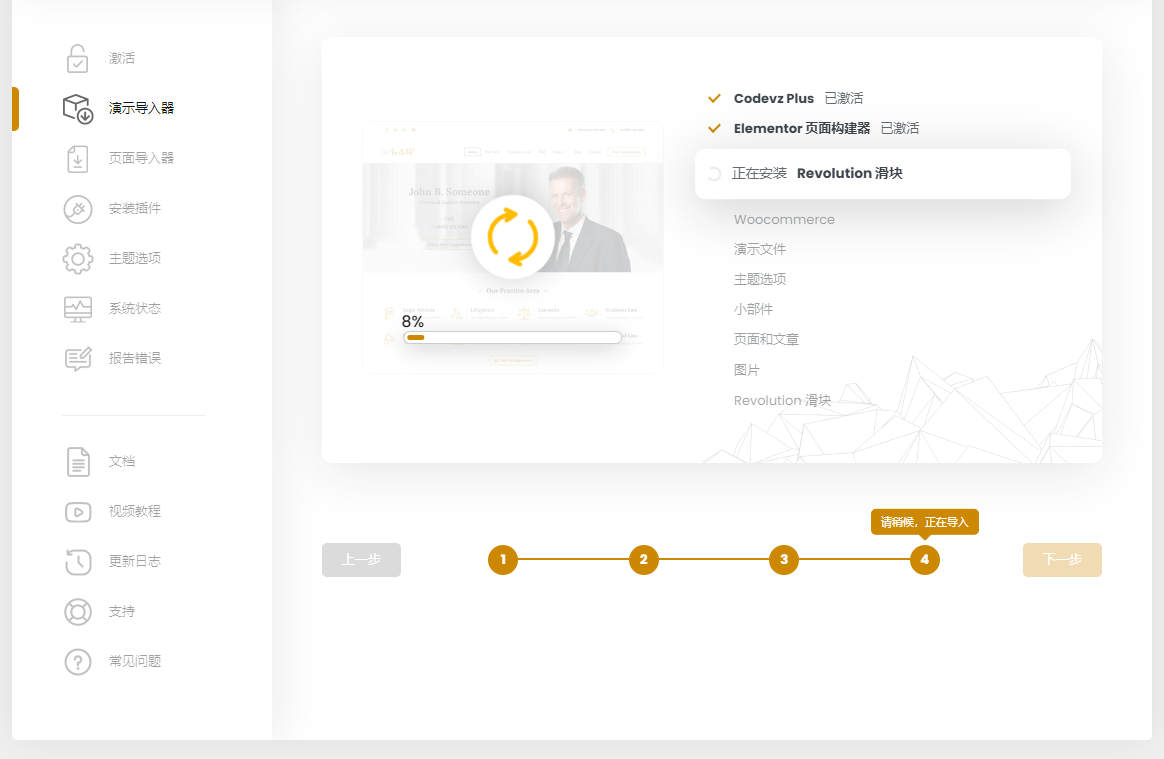Click the 演示文件 list item
Viewport: 1164px width, 759px height.
759,250
